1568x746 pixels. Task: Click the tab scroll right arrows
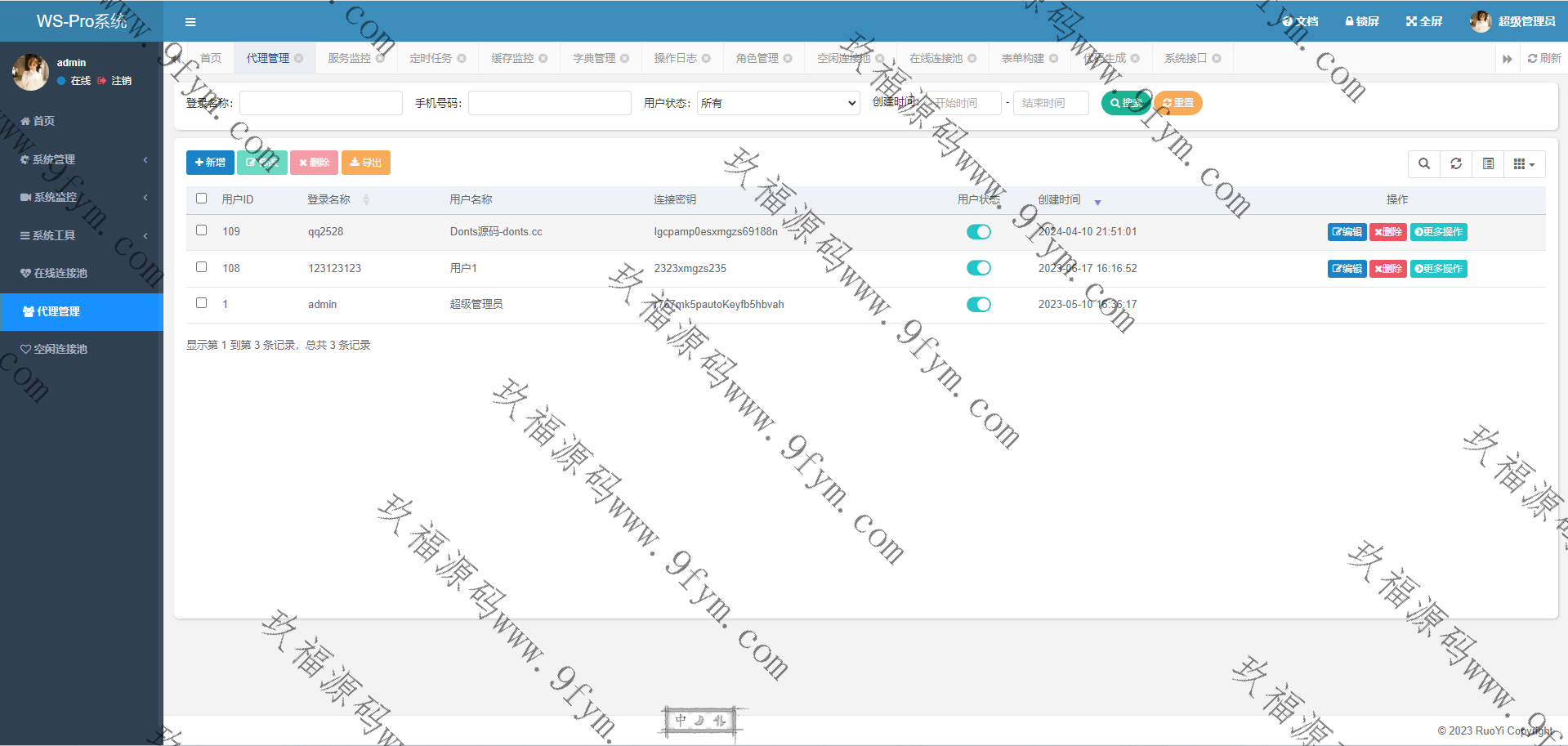click(1507, 59)
